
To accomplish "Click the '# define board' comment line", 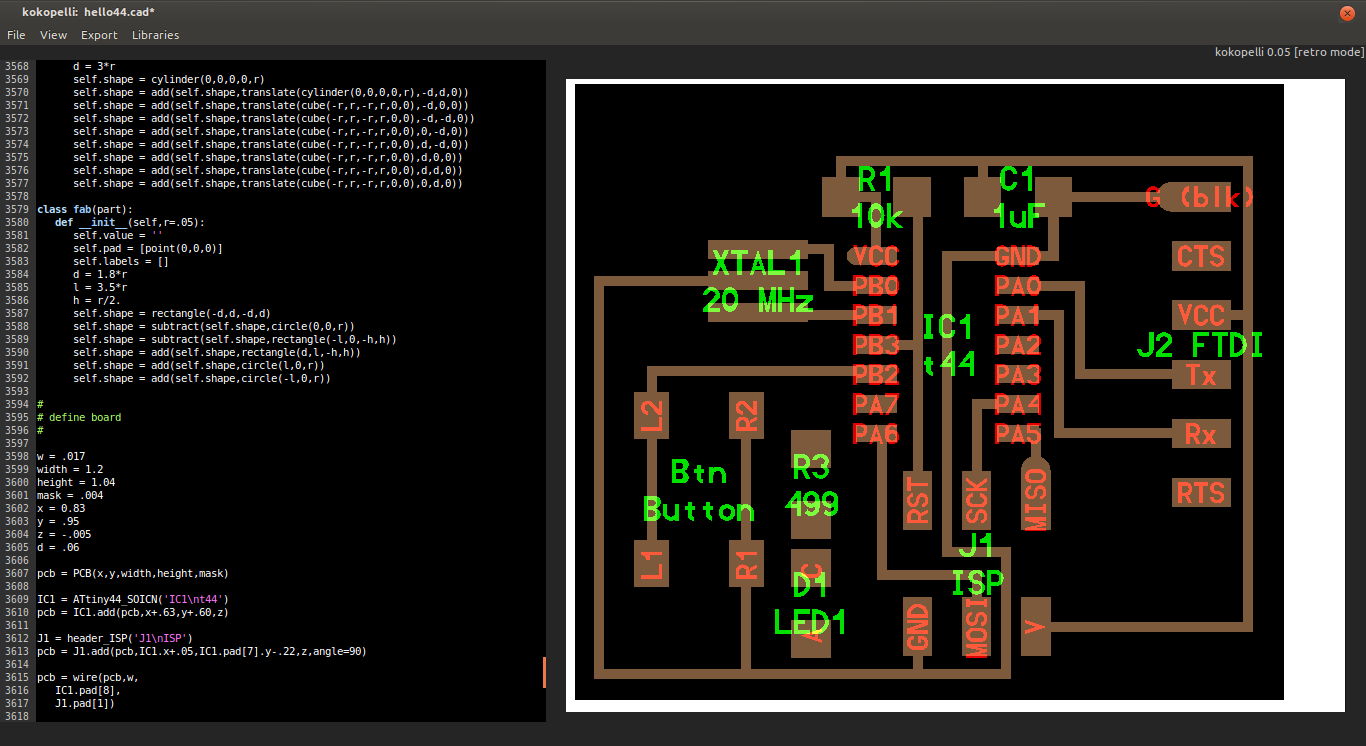I will pyautogui.click(x=79, y=417).
